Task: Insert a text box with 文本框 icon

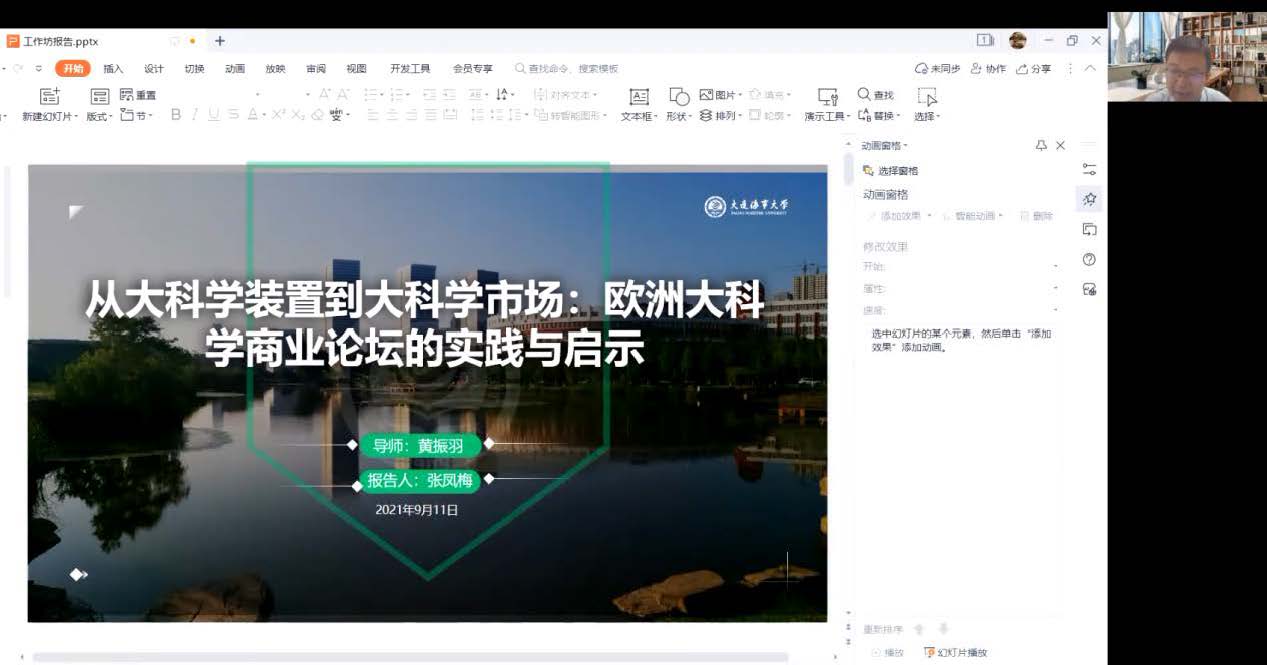Action: (x=638, y=97)
